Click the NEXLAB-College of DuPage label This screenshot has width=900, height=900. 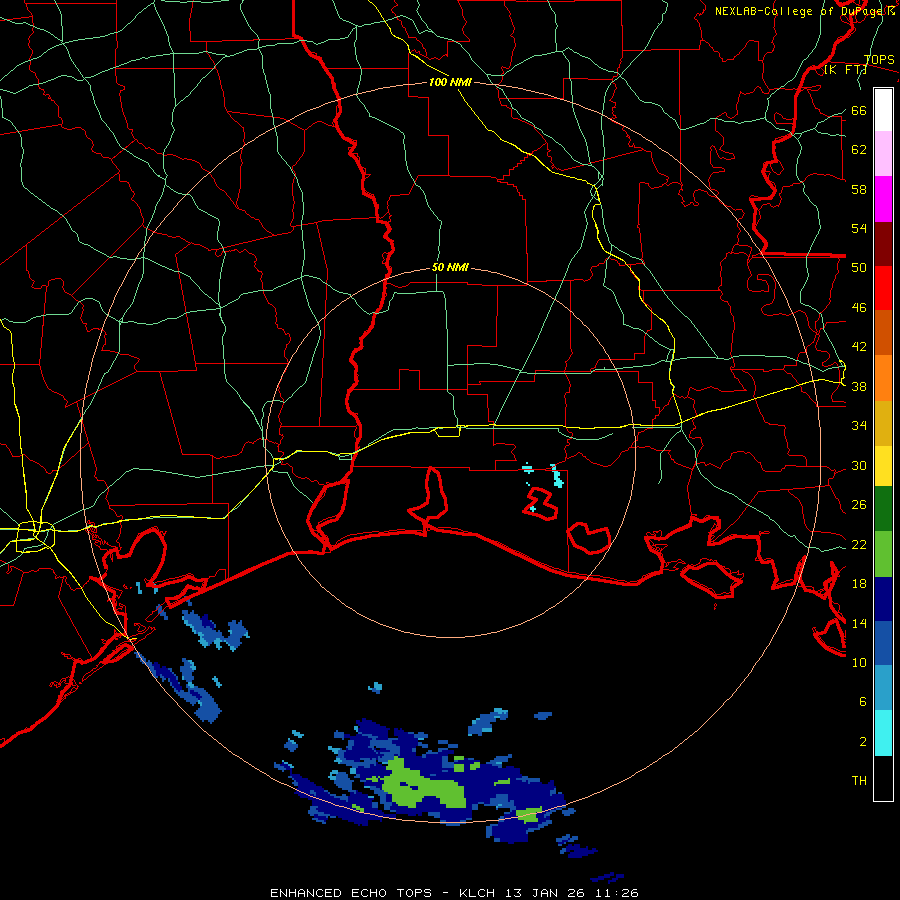(x=804, y=11)
